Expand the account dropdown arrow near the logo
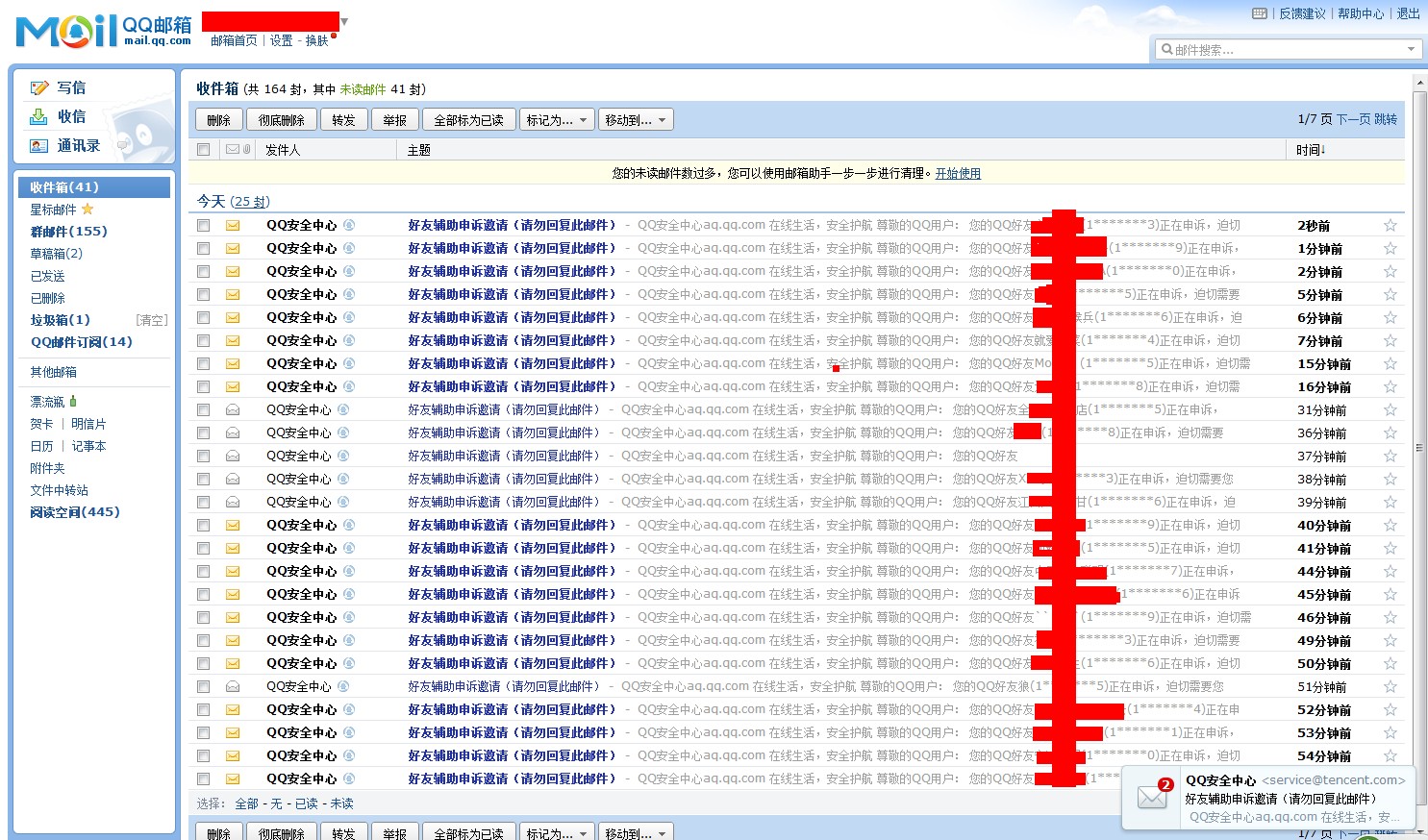 344,21
